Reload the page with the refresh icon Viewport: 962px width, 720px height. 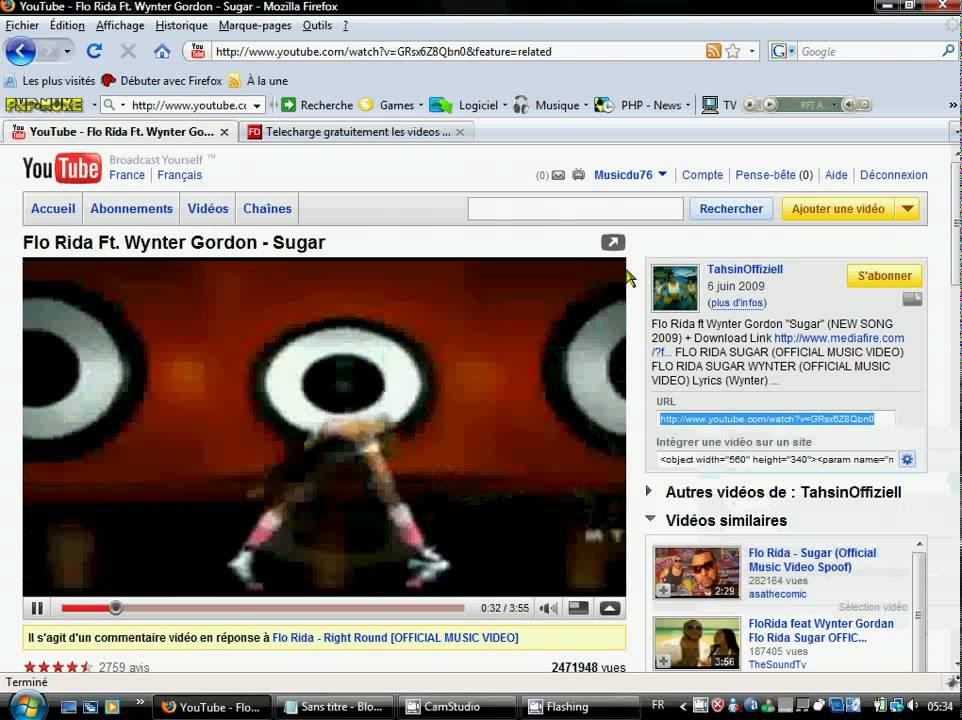pos(94,51)
